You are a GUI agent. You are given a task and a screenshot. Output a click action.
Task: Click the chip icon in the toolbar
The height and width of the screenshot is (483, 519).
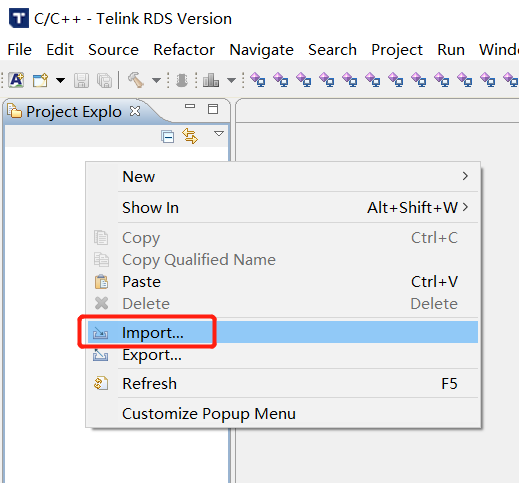(182, 80)
